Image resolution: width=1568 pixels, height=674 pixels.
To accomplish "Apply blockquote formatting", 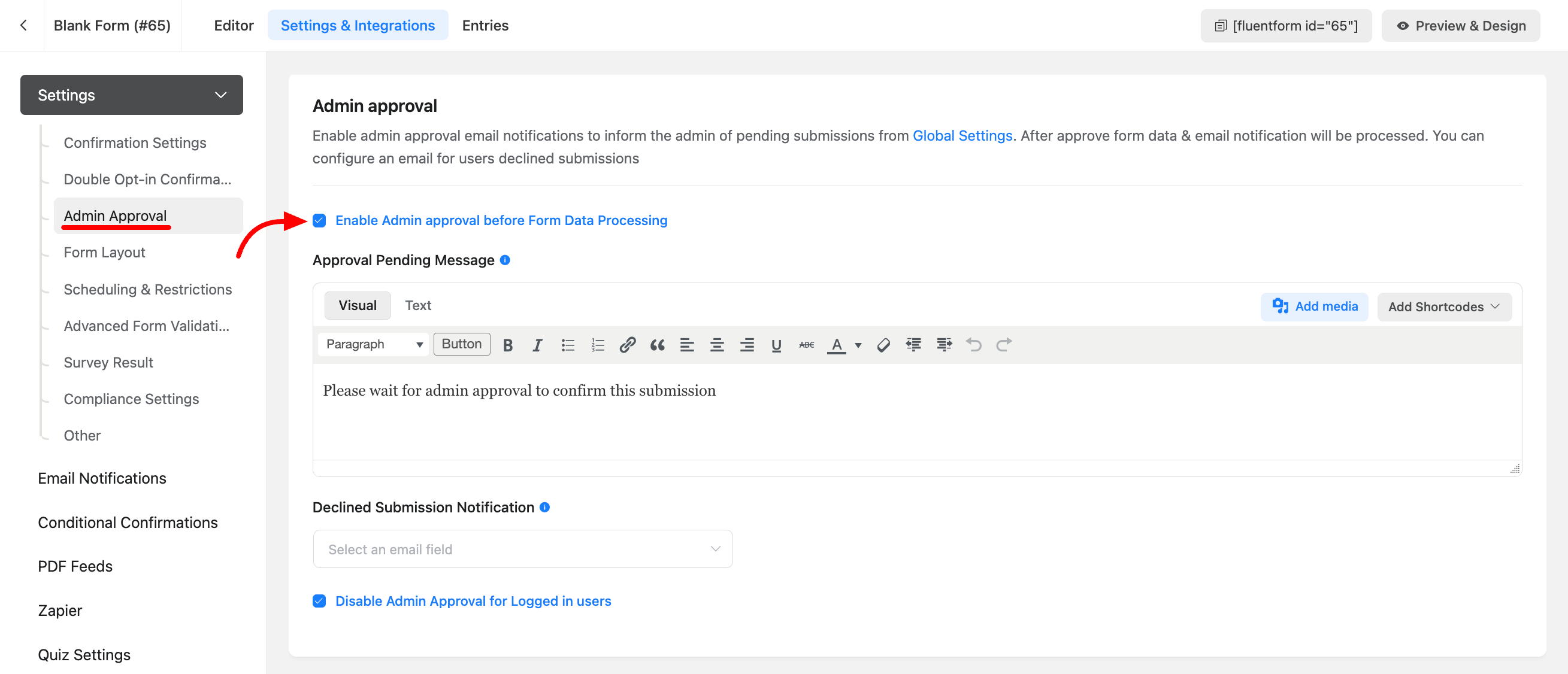I will click(657, 345).
